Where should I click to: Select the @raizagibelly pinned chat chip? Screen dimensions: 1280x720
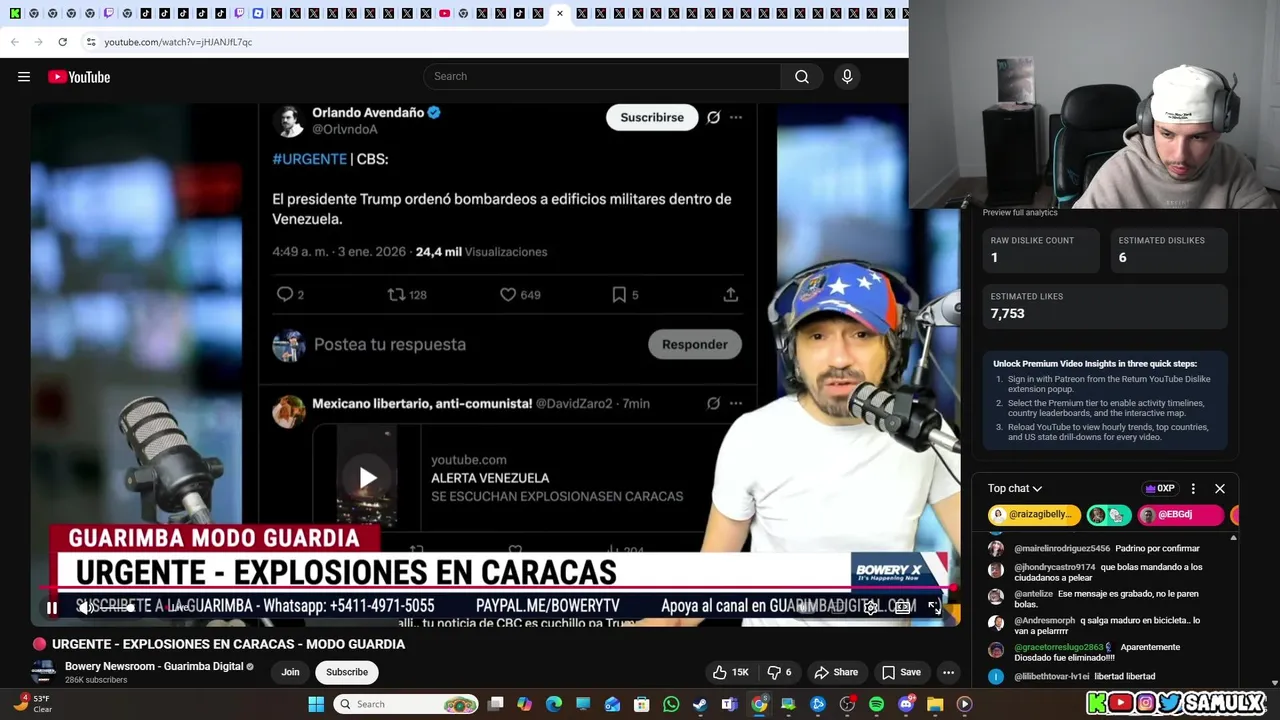[x=1034, y=515]
